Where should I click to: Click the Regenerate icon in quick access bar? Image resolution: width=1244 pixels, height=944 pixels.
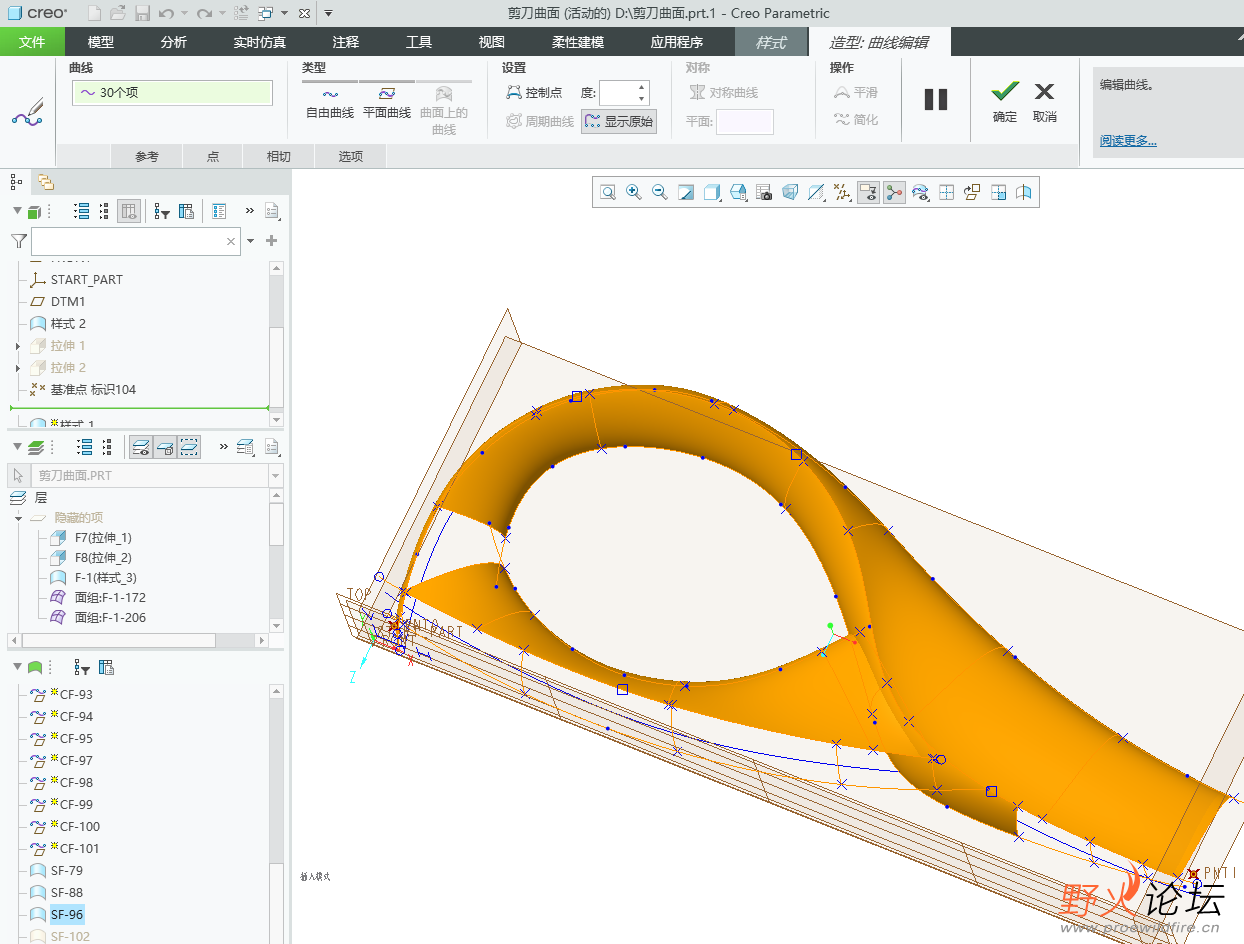[x=241, y=13]
